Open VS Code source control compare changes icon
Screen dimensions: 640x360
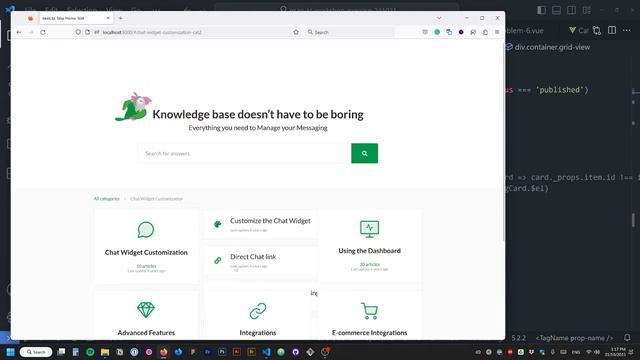click(597, 30)
